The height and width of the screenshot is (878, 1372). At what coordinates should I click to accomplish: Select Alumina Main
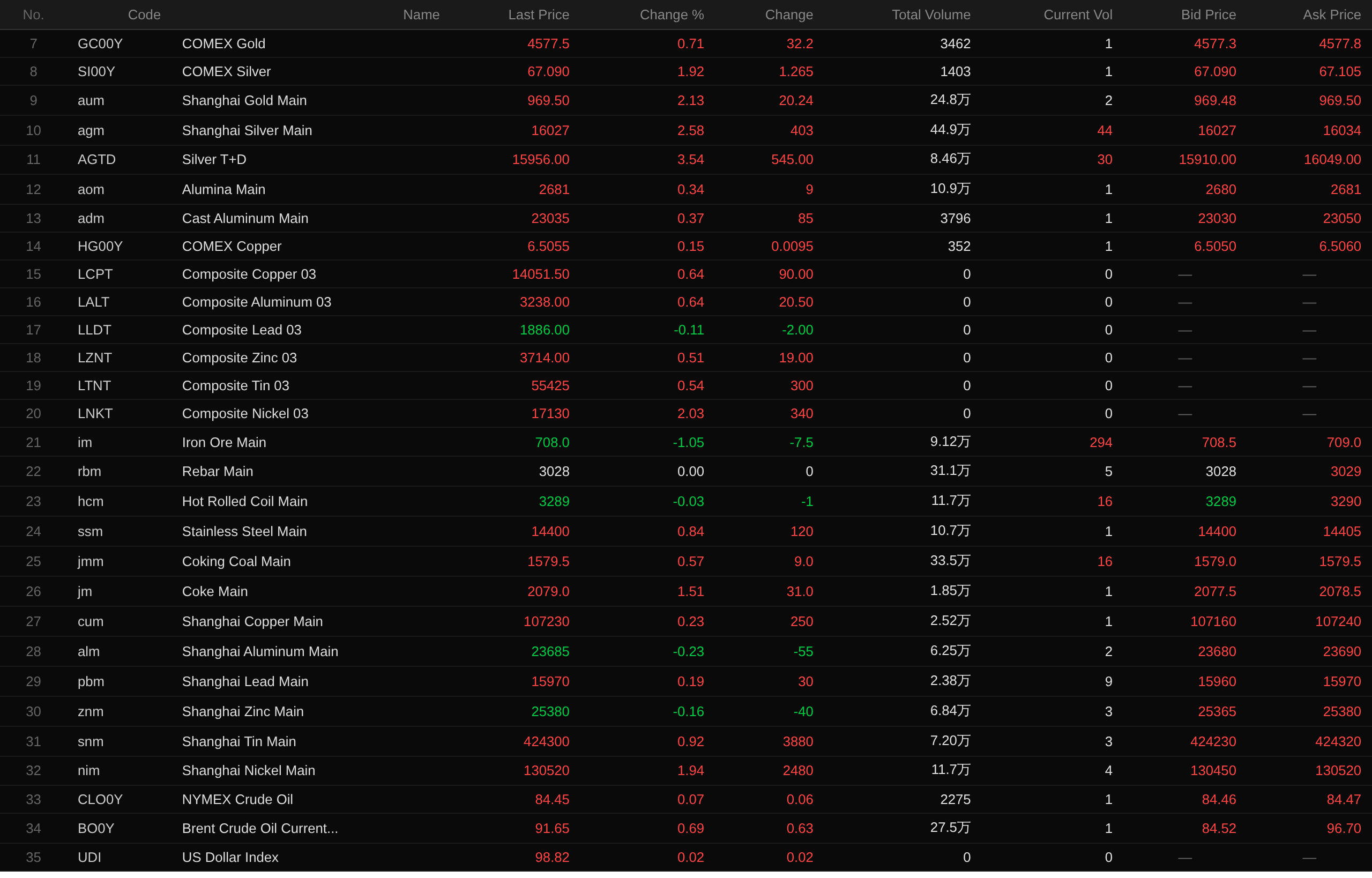pyautogui.click(x=223, y=189)
